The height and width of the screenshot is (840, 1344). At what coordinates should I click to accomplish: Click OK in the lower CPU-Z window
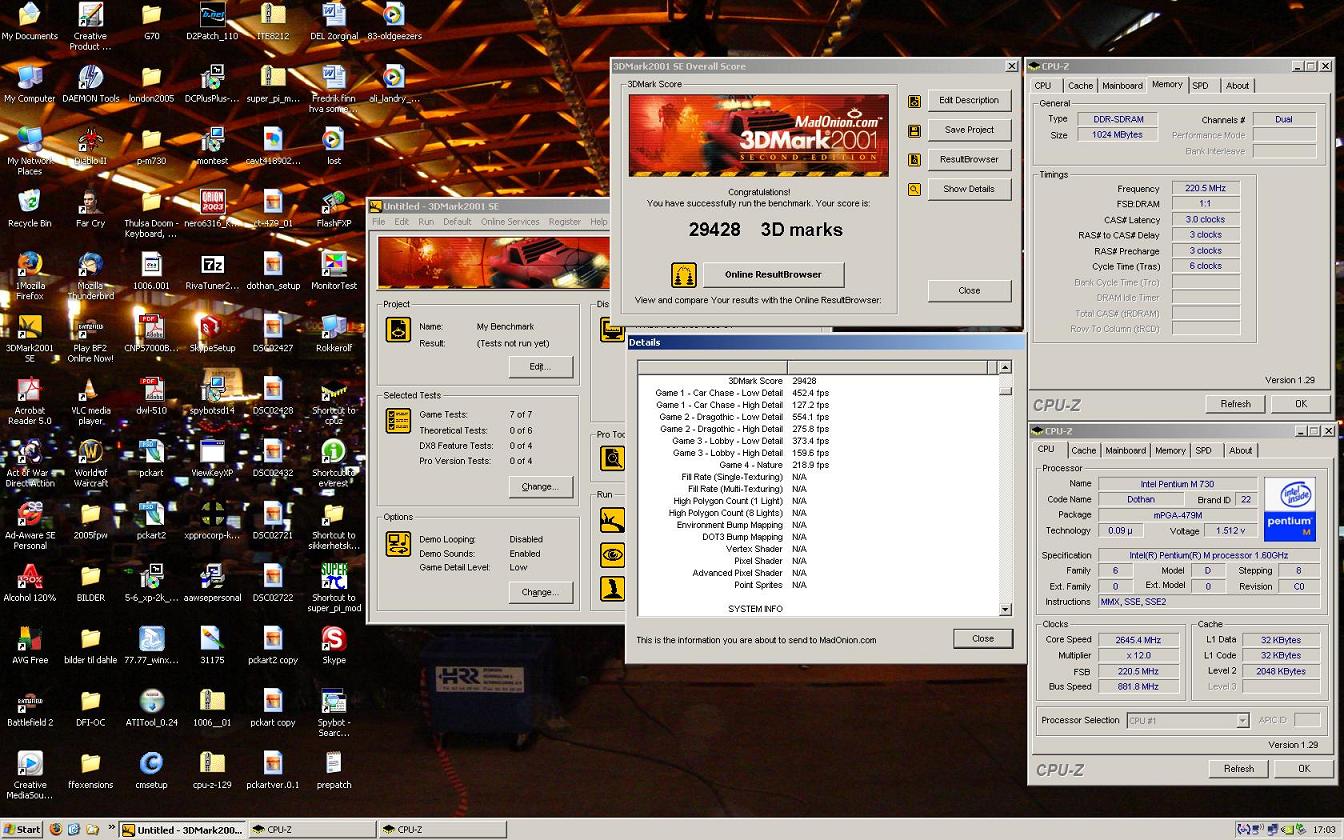(1303, 769)
